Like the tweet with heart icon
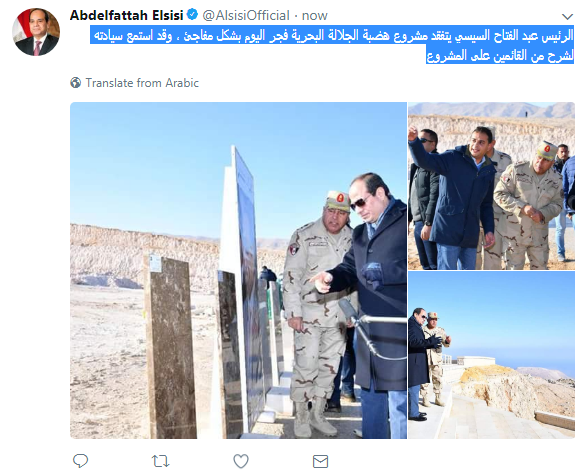The image size is (577, 472). click(x=241, y=461)
